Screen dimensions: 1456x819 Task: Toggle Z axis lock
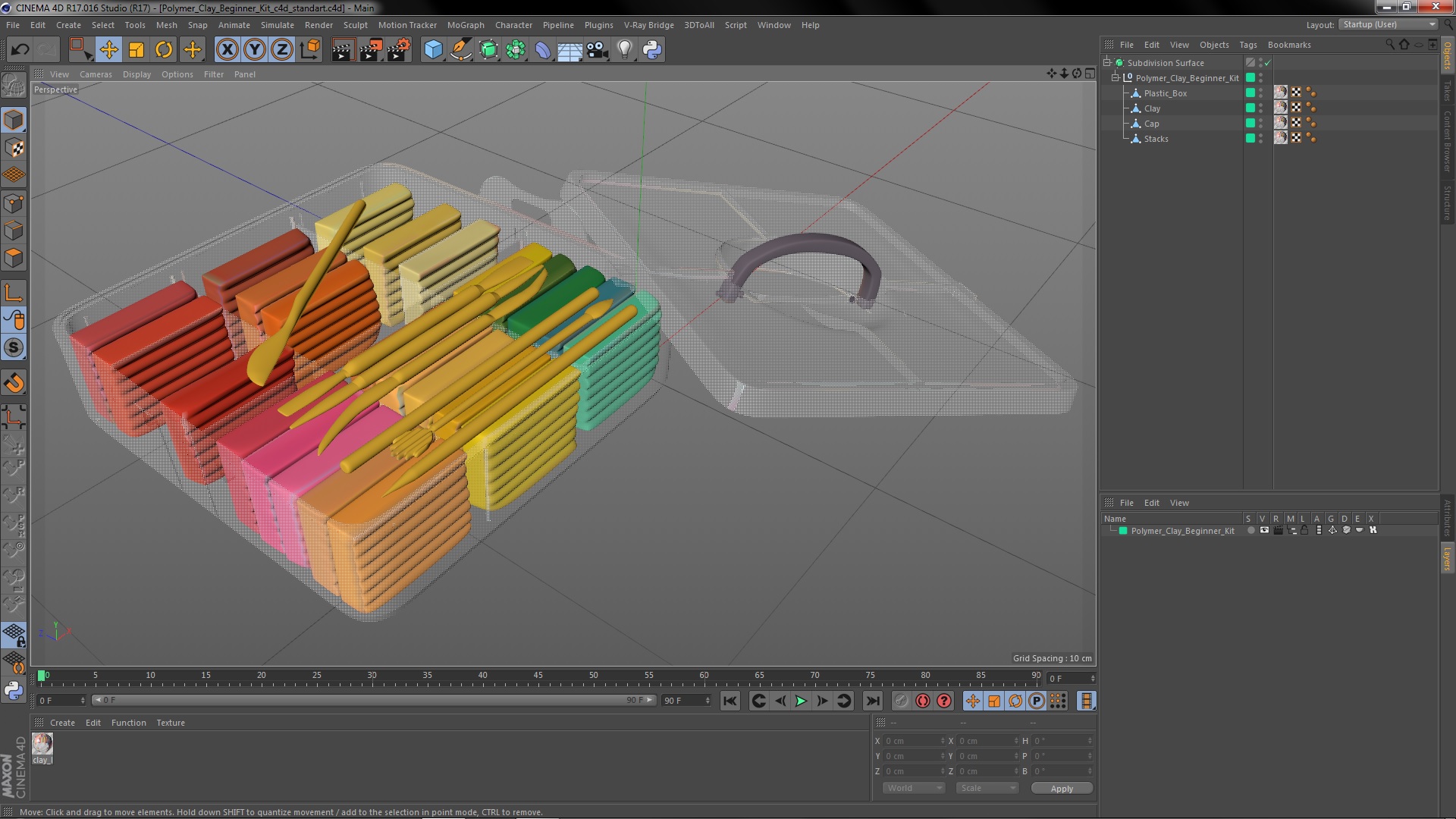[282, 50]
